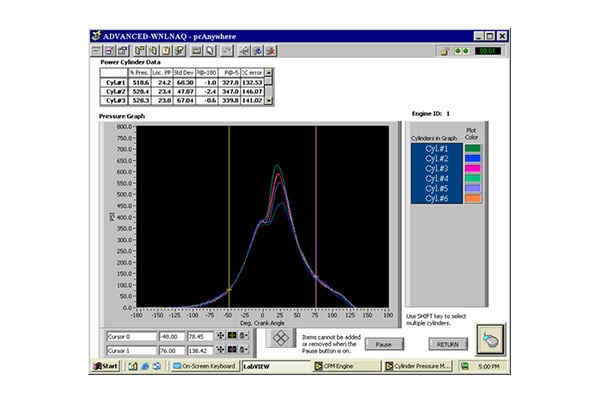Click the system tray icon beside the clock

pyautogui.click(x=465, y=366)
